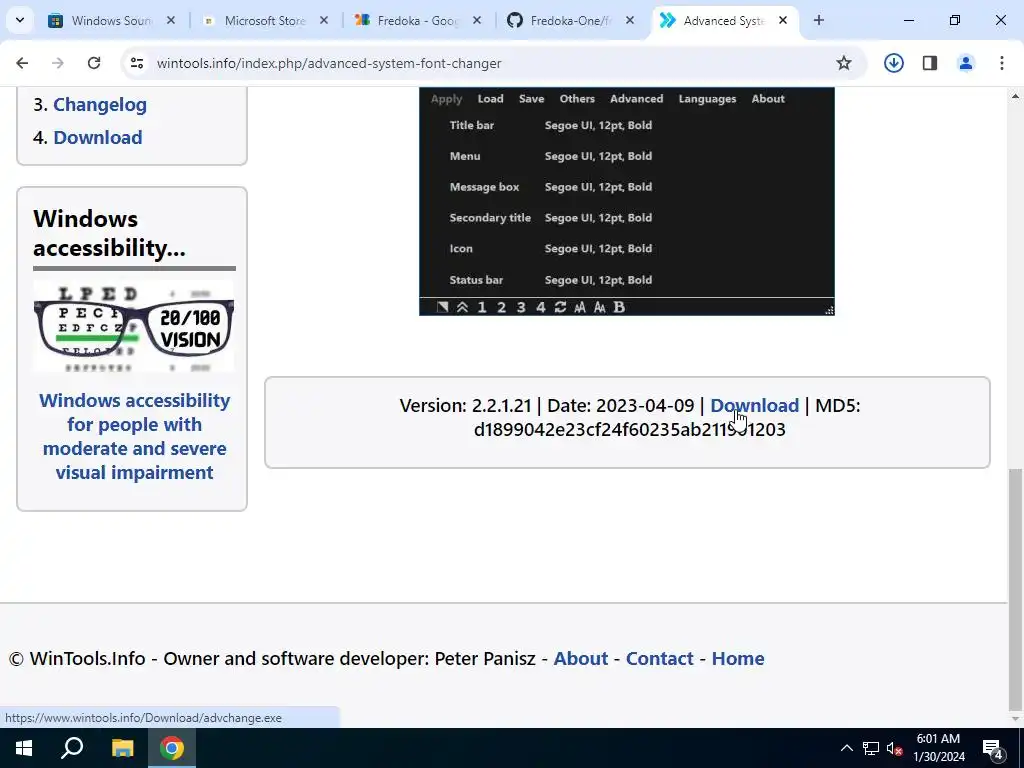Click the Status bar font row
Viewport: 1024px width, 768px height.
[x=551, y=280]
